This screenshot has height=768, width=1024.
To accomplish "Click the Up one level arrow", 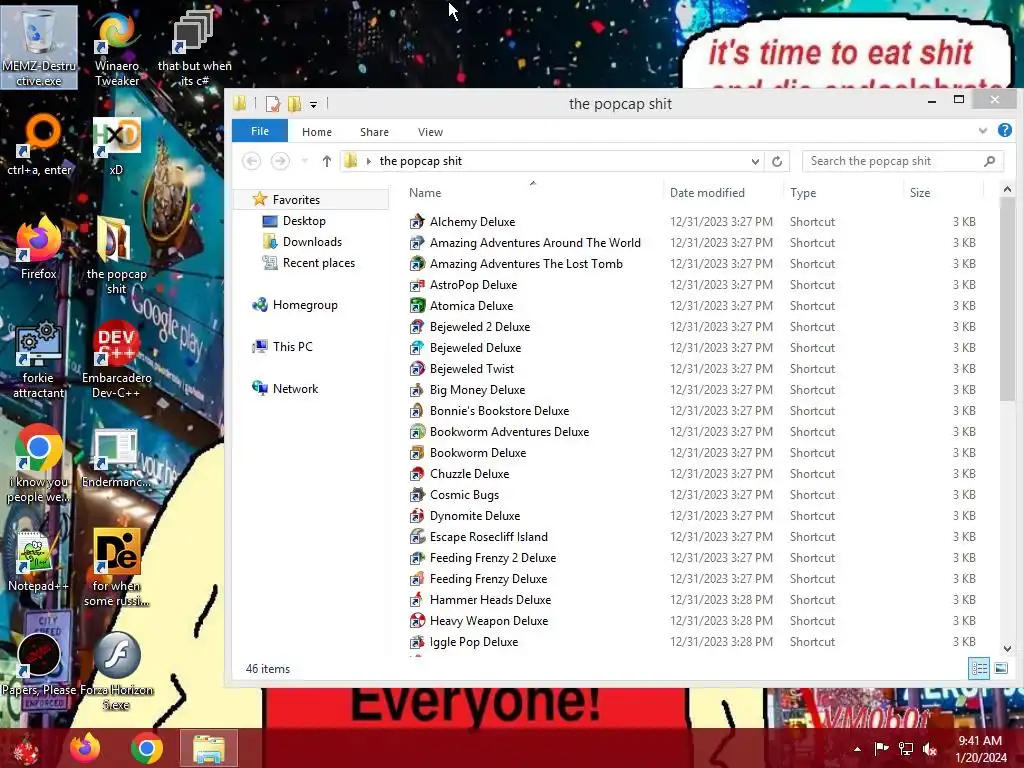I will (327, 161).
